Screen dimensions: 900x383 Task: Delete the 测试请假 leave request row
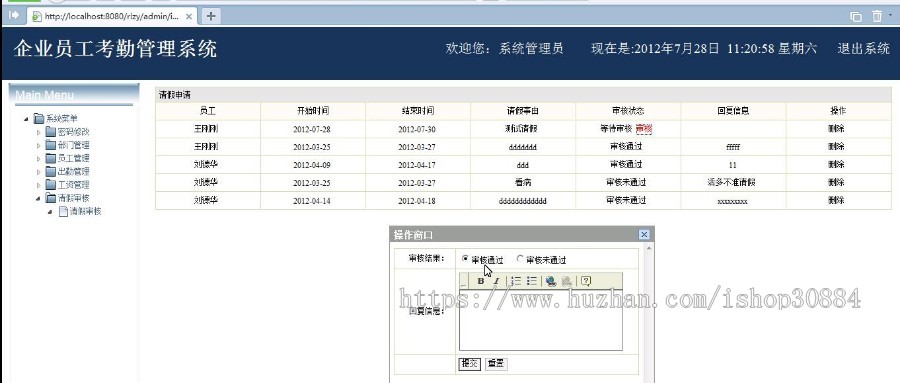pos(836,129)
